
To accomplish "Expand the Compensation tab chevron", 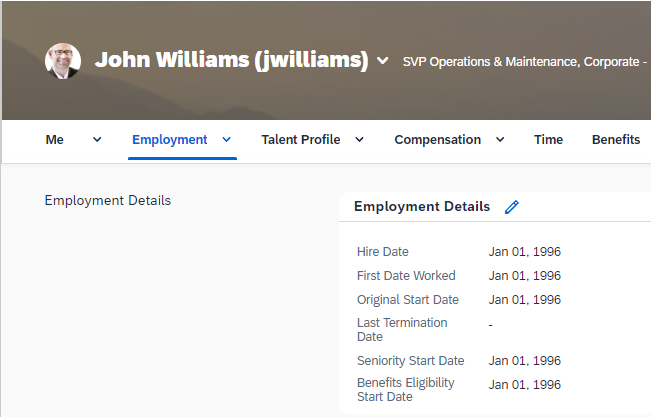I will pos(500,140).
